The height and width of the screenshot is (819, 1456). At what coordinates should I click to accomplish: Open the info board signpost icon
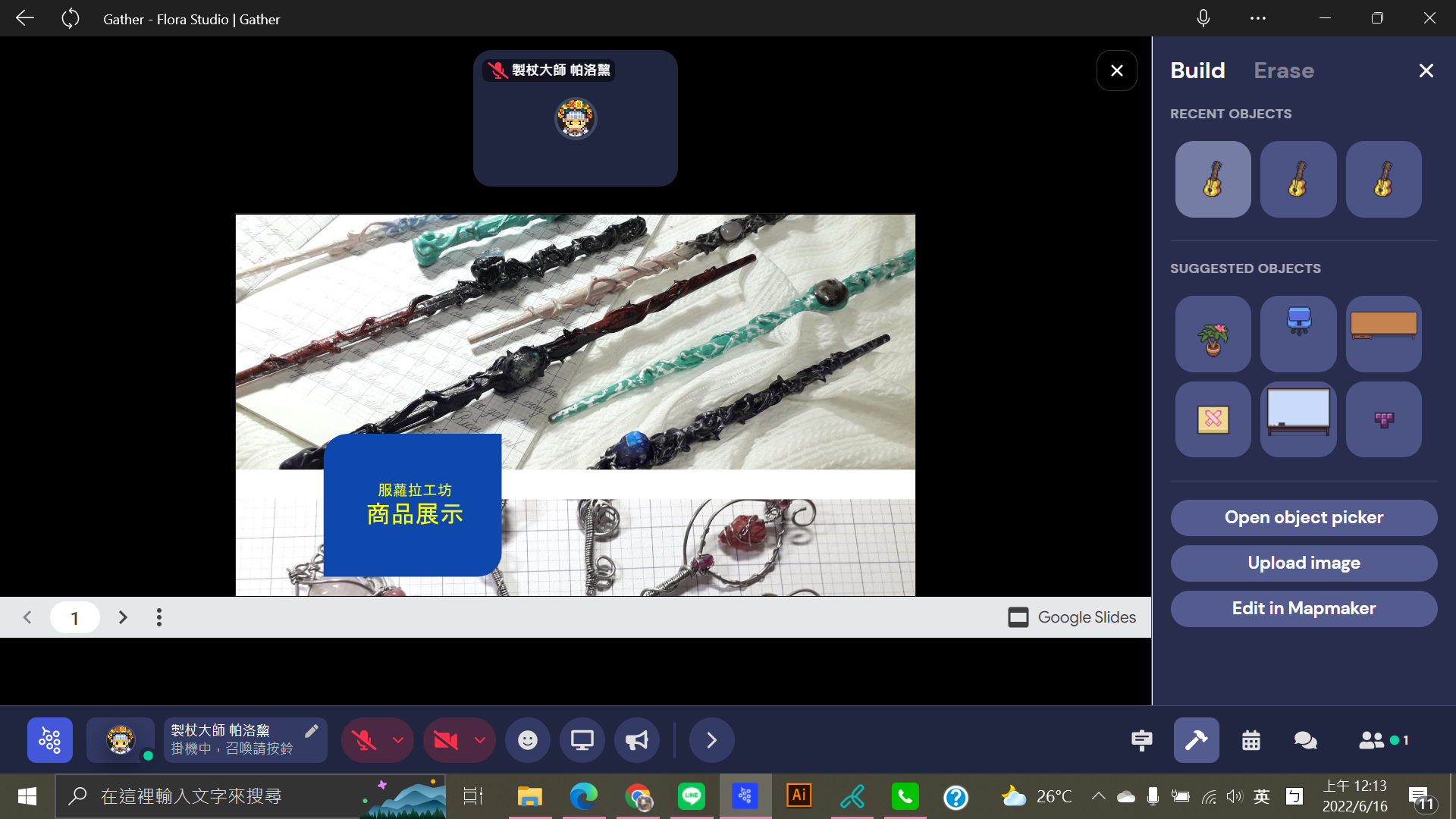click(x=1141, y=740)
